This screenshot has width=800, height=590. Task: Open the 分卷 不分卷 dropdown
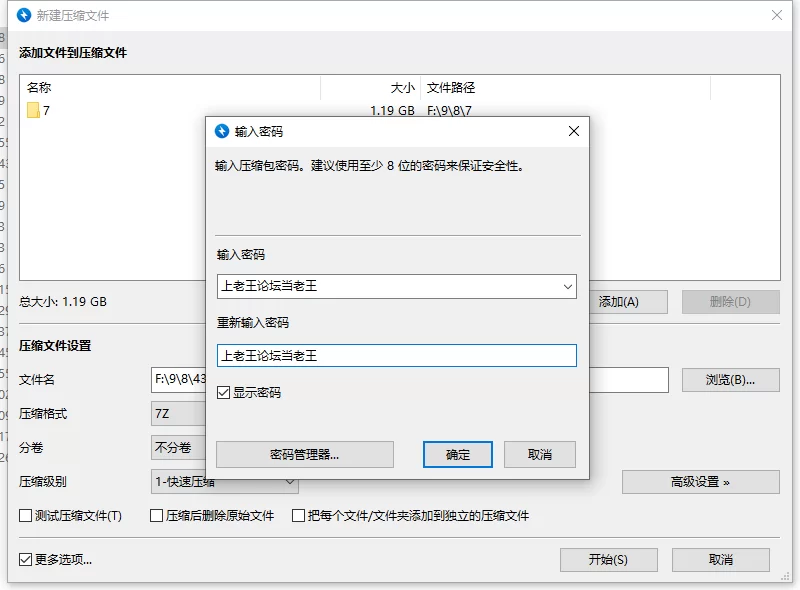pos(179,448)
